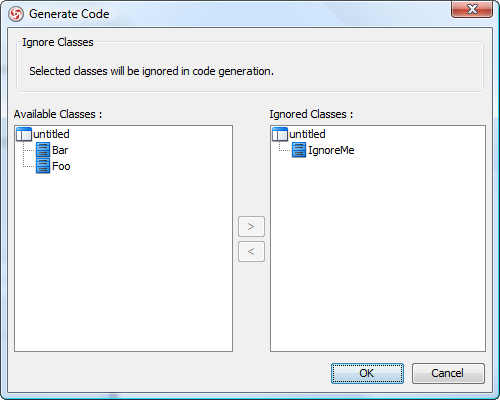
Task: Select the untitled text under Ignored Classes
Action: tap(307, 134)
